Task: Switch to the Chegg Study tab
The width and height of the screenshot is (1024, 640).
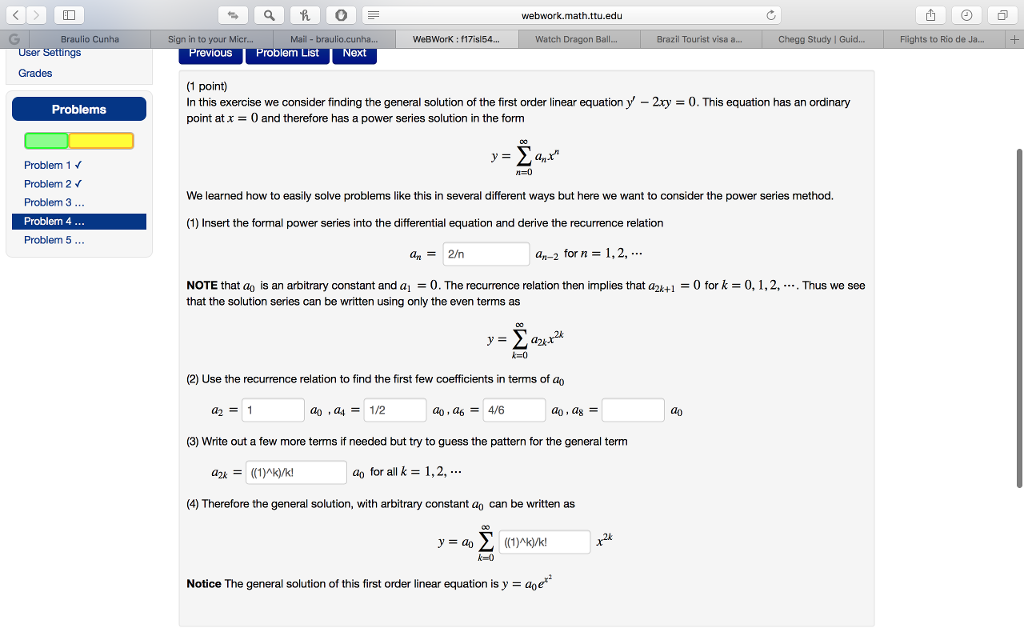Action: pyautogui.click(x=822, y=39)
